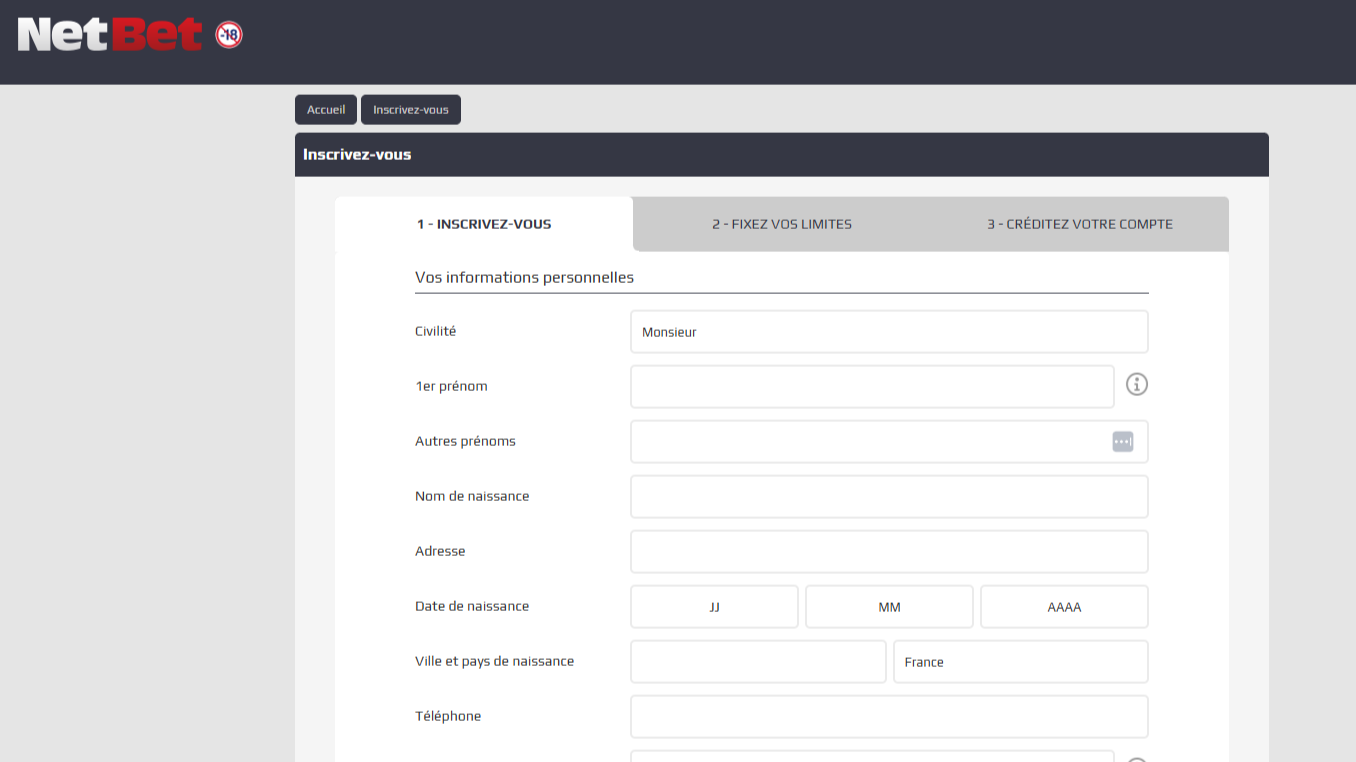Open the Civilité dropdown showing Monsieur

point(888,332)
